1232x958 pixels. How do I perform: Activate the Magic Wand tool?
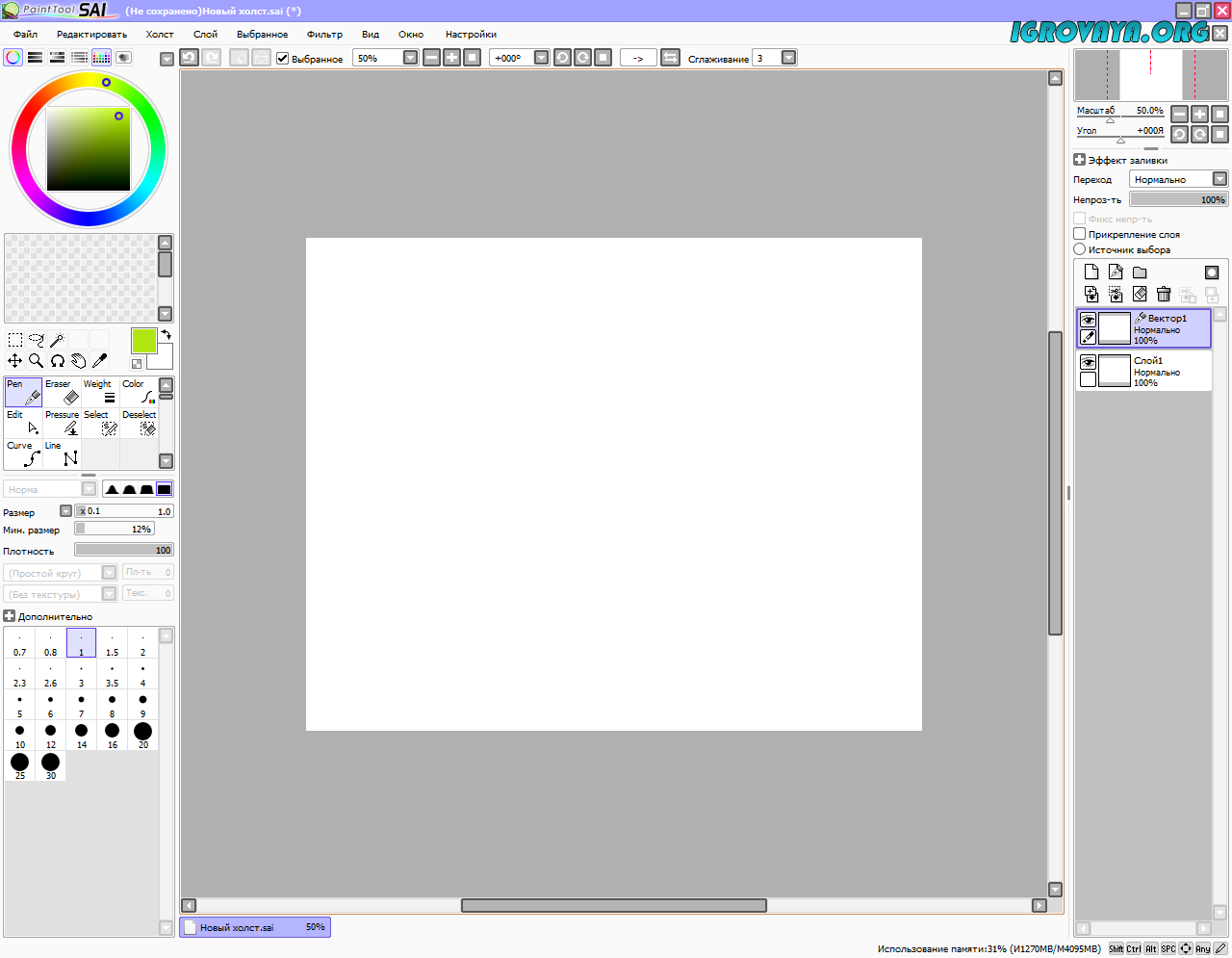click(58, 340)
